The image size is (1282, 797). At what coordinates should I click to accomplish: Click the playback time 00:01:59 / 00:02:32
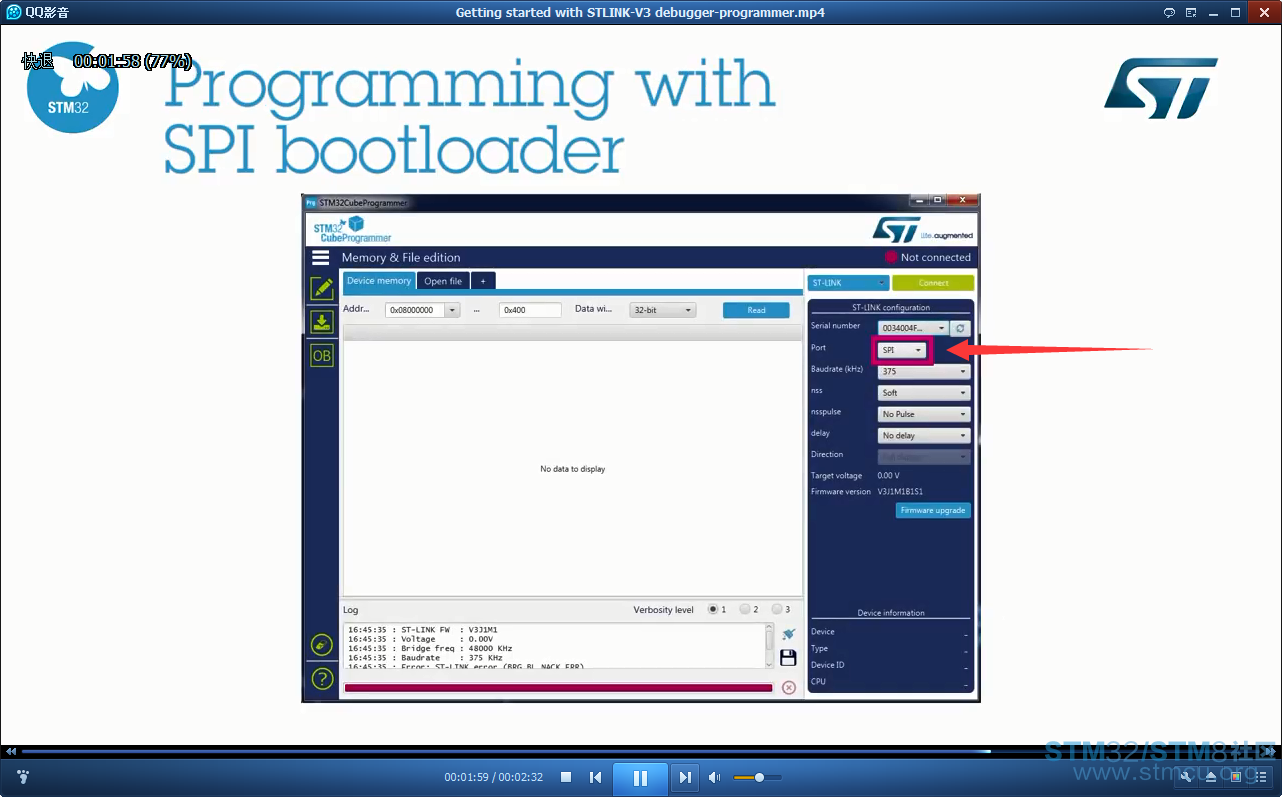click(x=494, y=777)
